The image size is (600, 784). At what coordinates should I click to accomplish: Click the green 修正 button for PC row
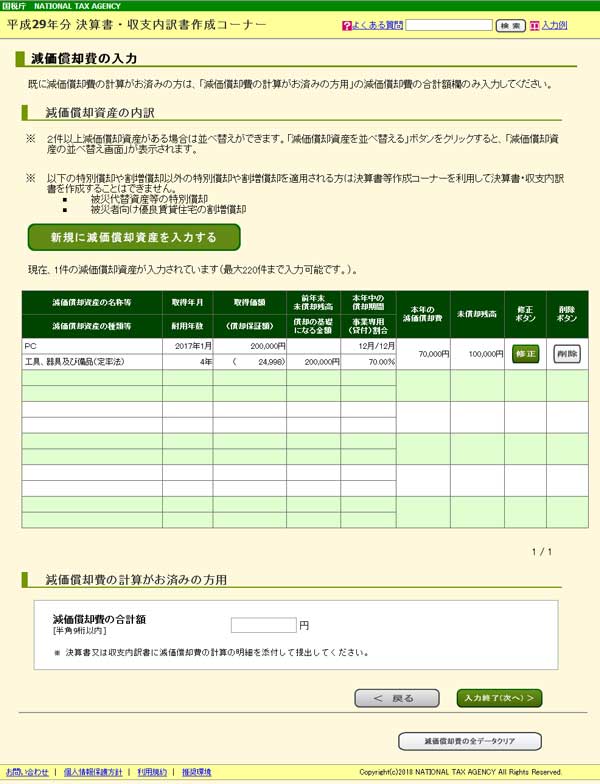(525, 354)
